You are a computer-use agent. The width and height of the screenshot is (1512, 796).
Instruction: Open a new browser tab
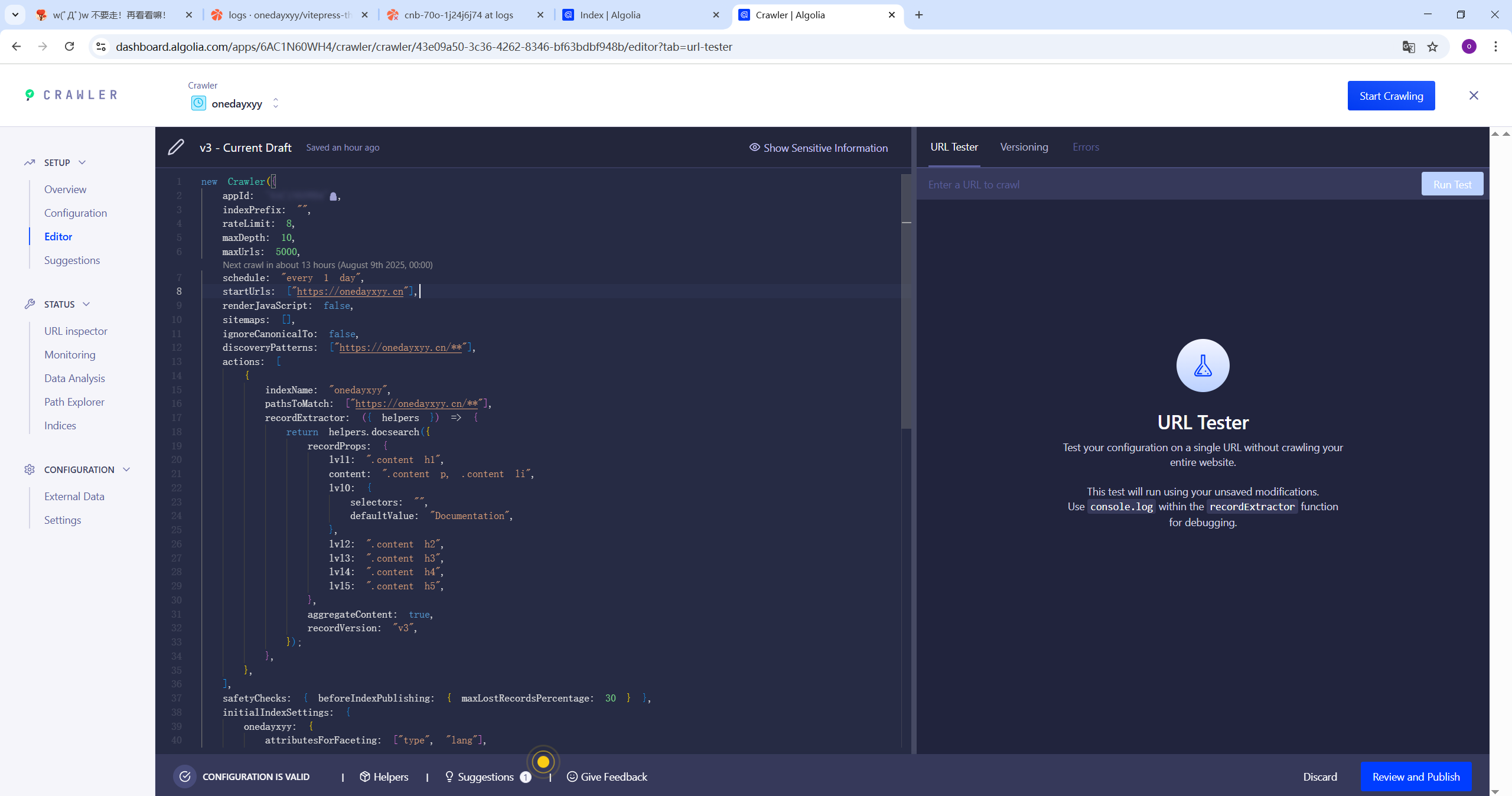918,15
